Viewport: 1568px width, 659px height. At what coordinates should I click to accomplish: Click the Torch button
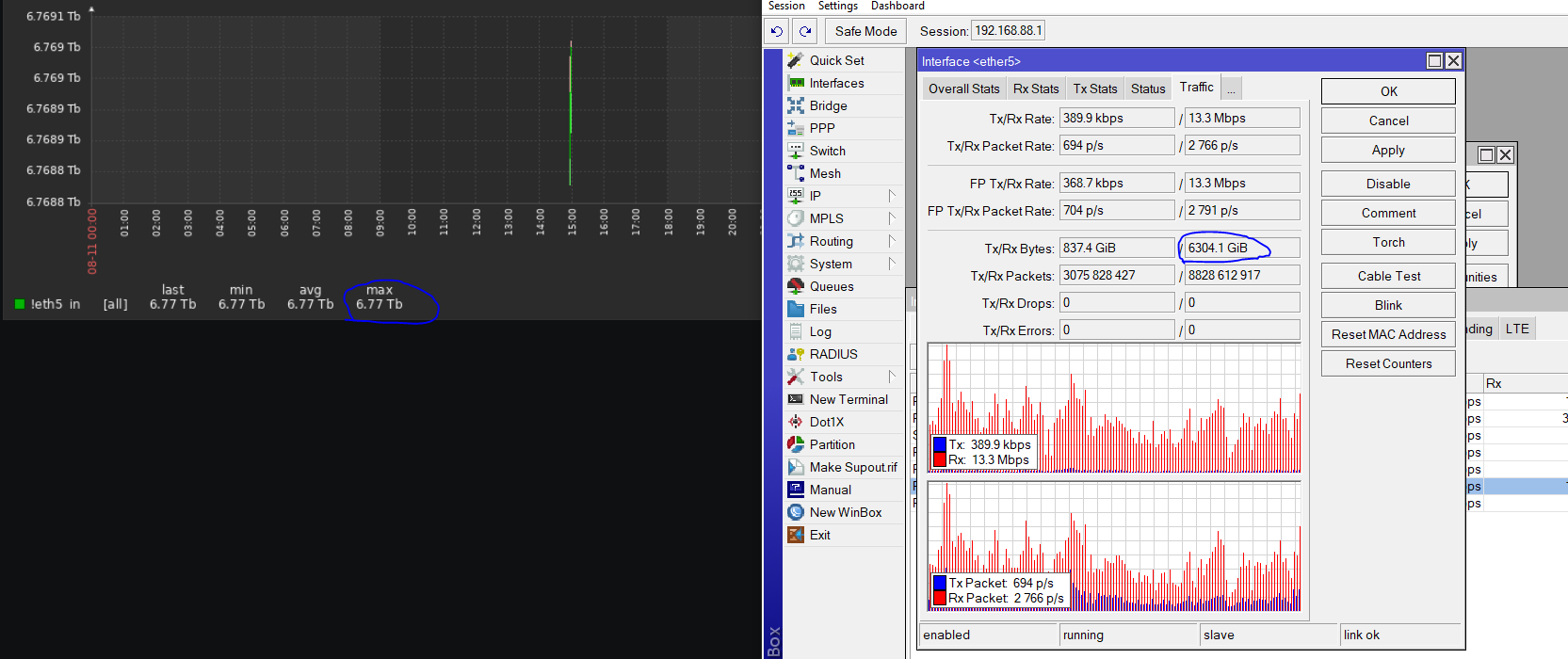tap(1387, 242)
